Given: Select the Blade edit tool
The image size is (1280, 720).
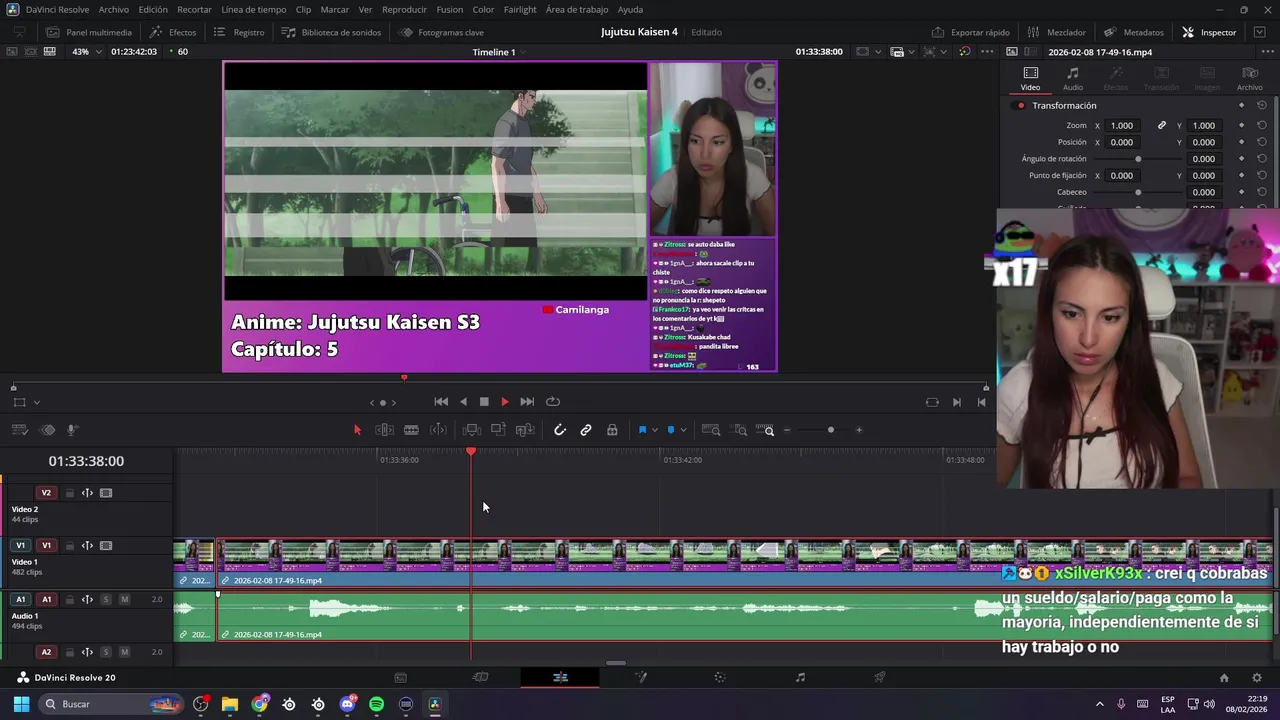Looking at the screenshot, I should pos(411,430).
